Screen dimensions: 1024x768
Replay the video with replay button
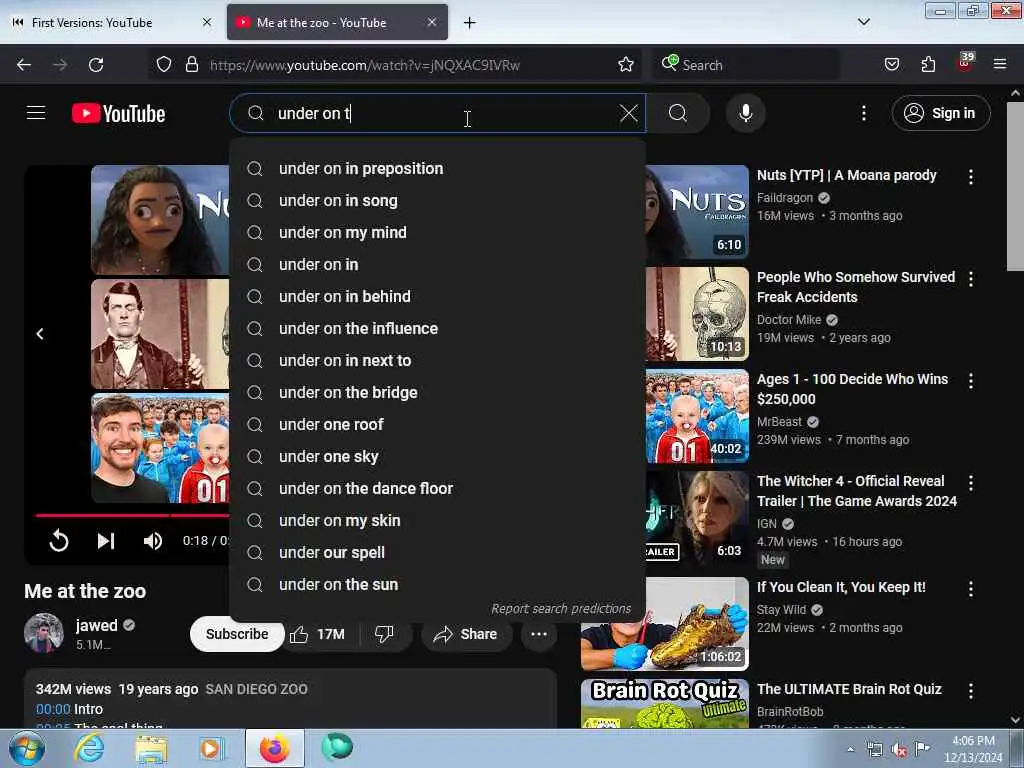pos(59,541)
